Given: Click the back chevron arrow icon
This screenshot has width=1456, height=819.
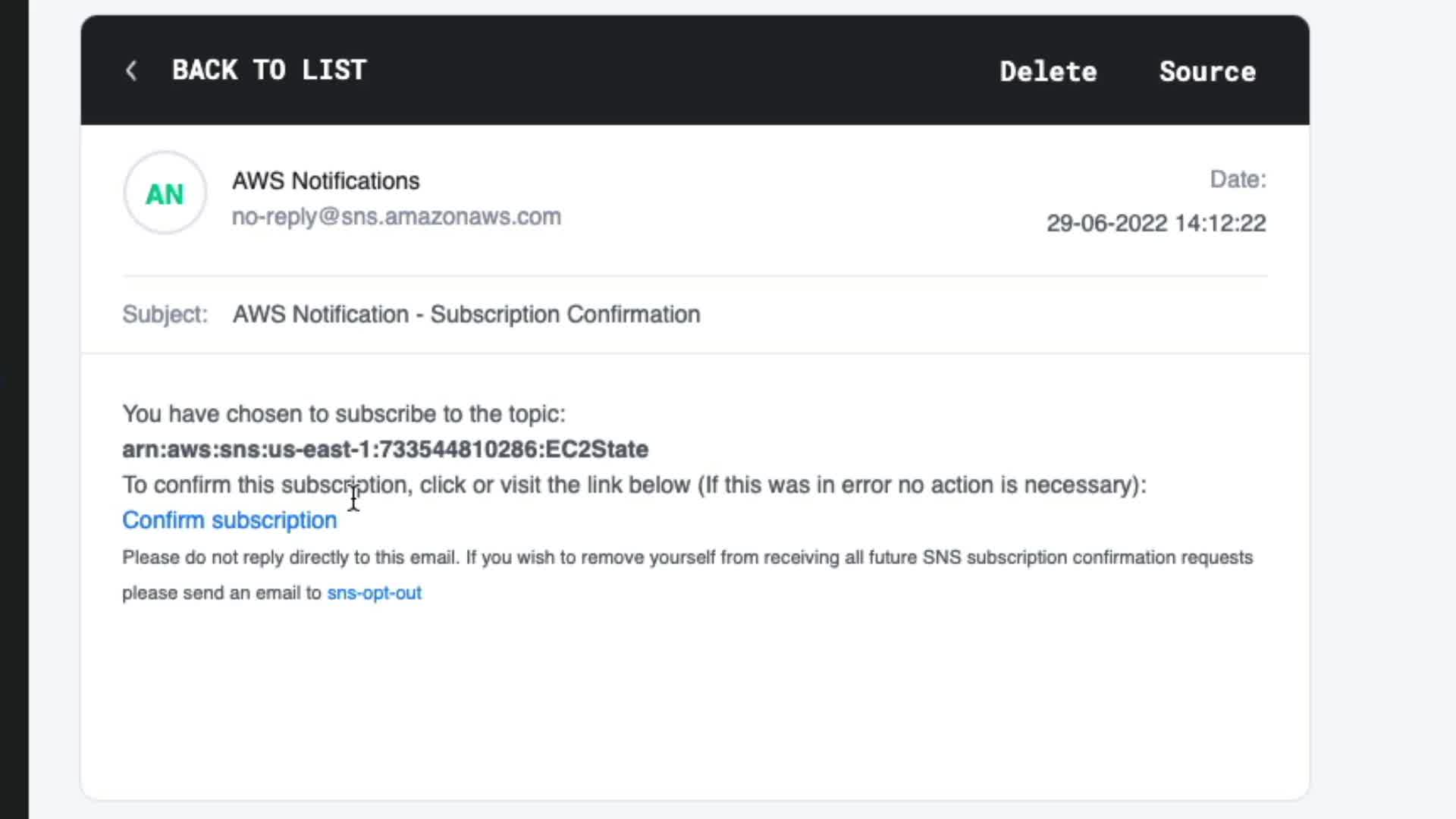Looking at the screenshot, I should click(x=131, y=71).
